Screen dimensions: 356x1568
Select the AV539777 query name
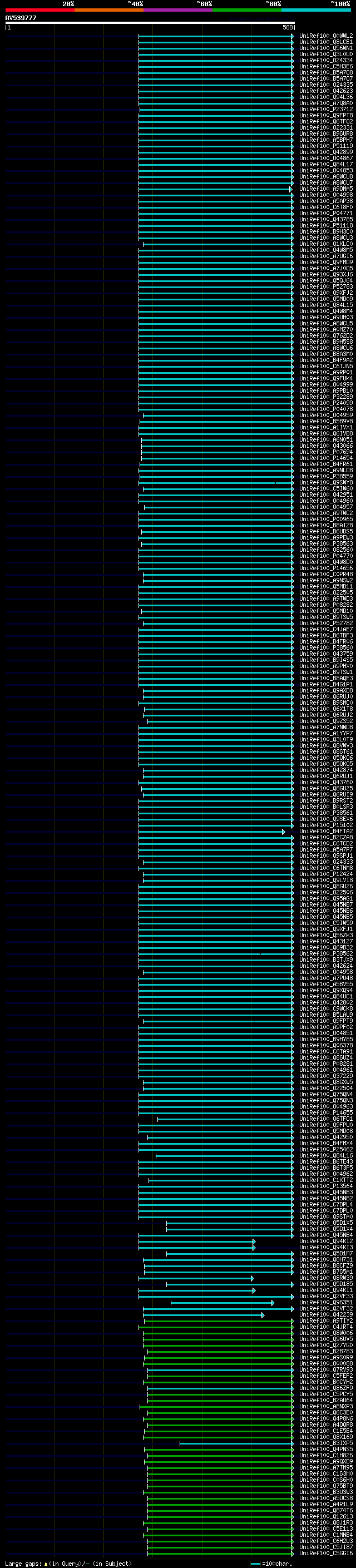(21, 18)
